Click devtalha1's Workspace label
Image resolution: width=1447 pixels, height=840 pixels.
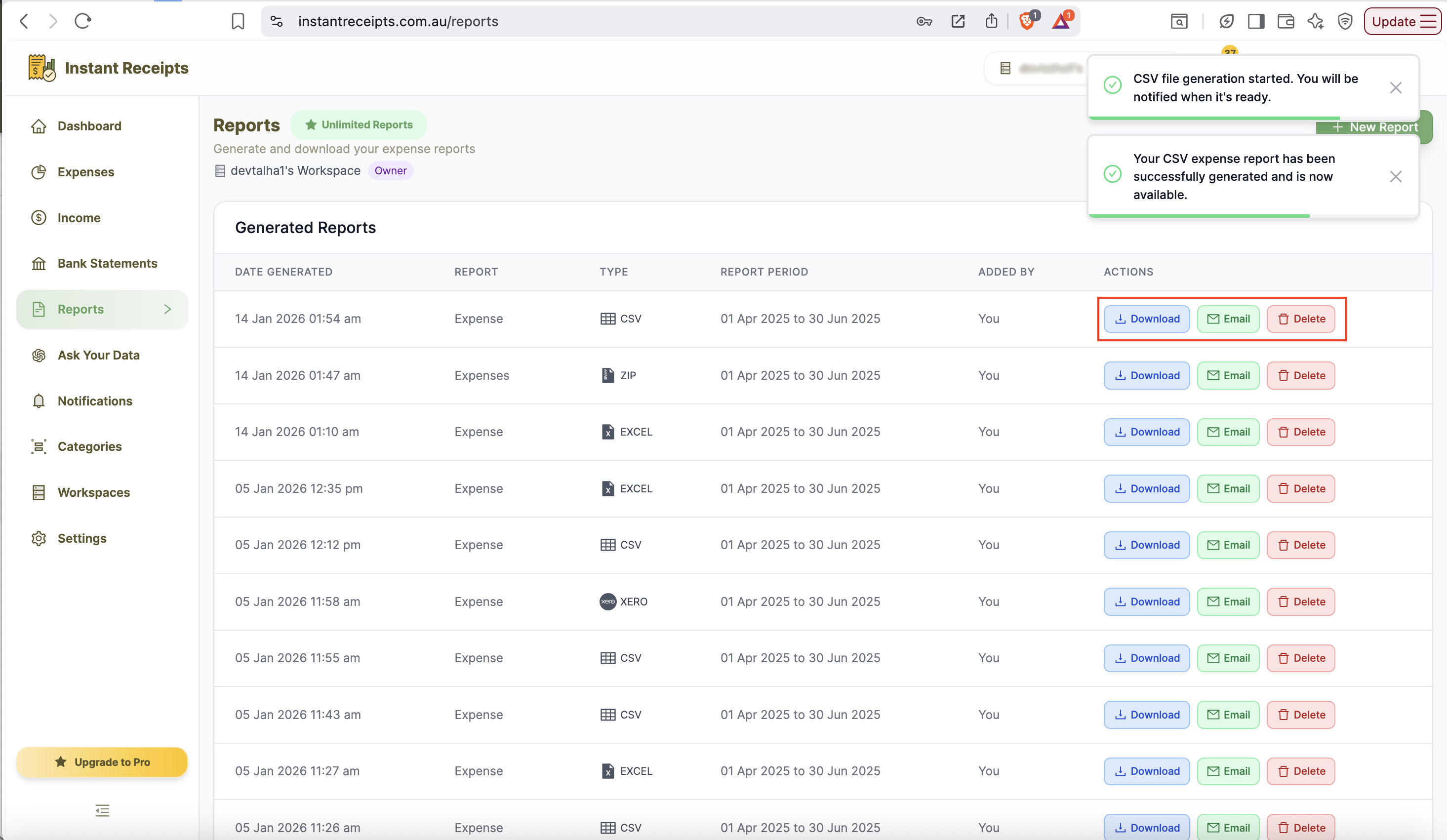295,170
